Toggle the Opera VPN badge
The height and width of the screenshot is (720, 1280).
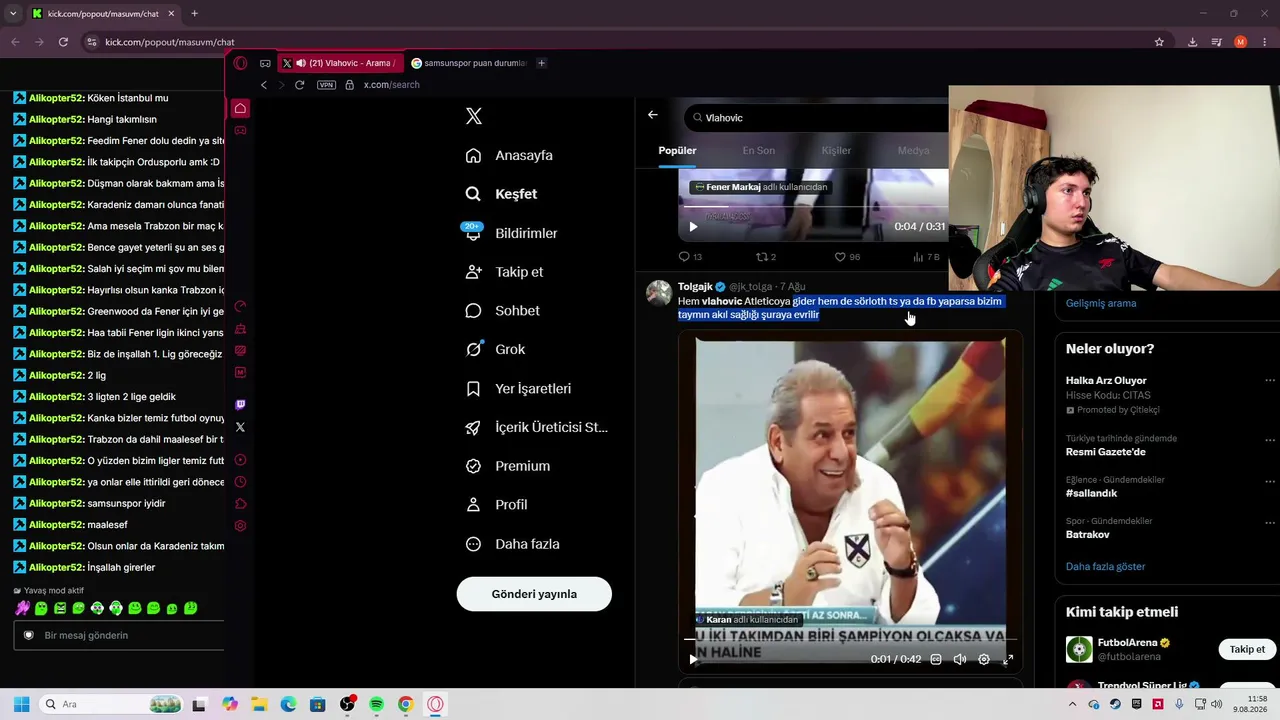(x=326, y=85)
